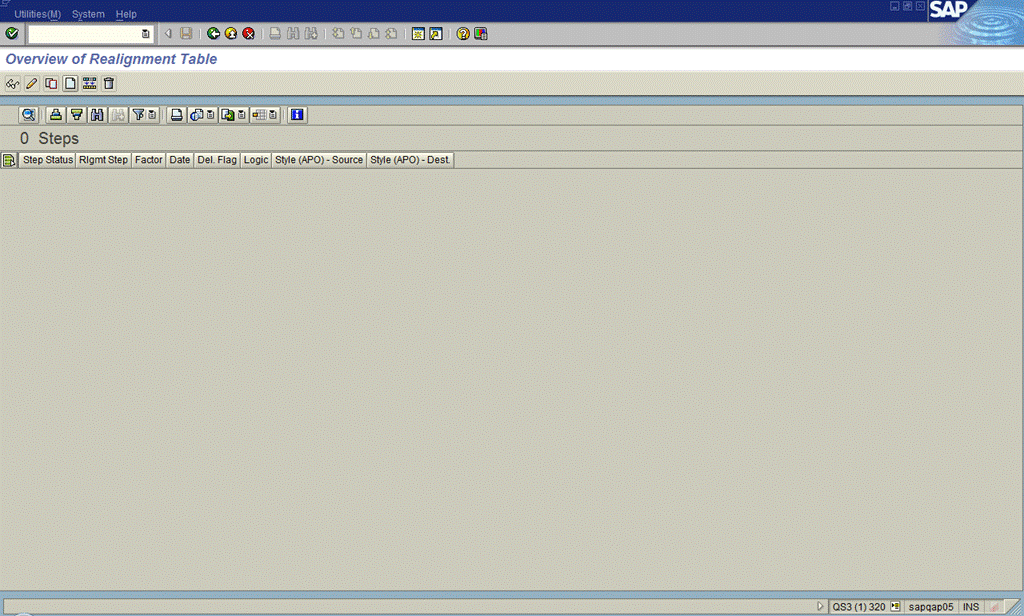Select the Rlgmt Step column header
Image resolution: width=1024 pixels, height=616 pixels.
click(104, 160)
